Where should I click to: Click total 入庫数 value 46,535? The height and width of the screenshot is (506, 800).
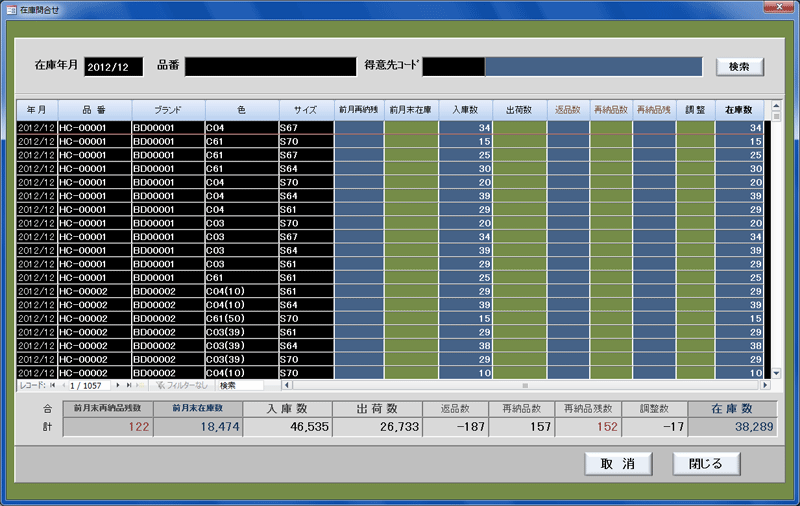point(288,427)
